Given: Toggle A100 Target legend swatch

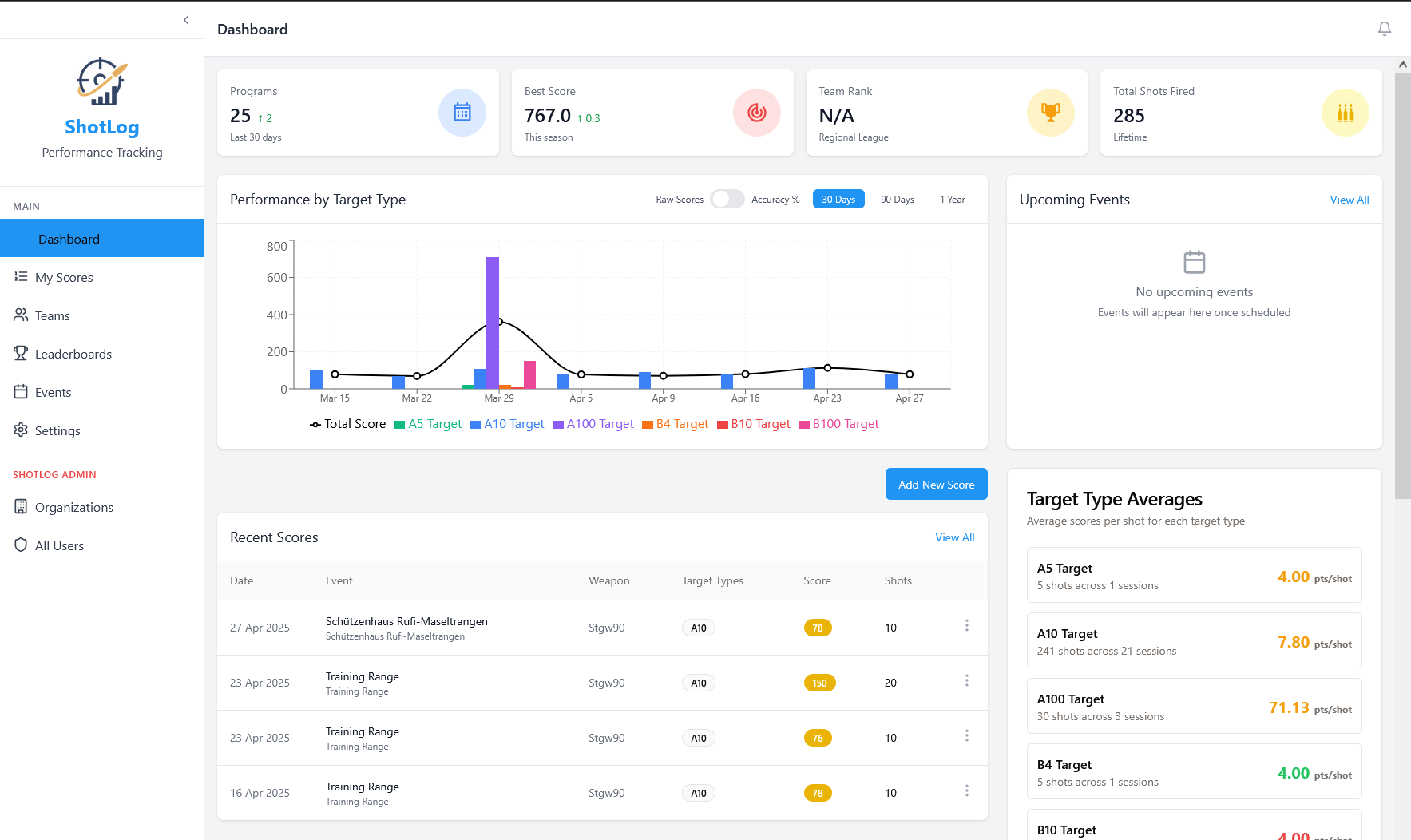Looking at the screenshot, I should [558, 425].
